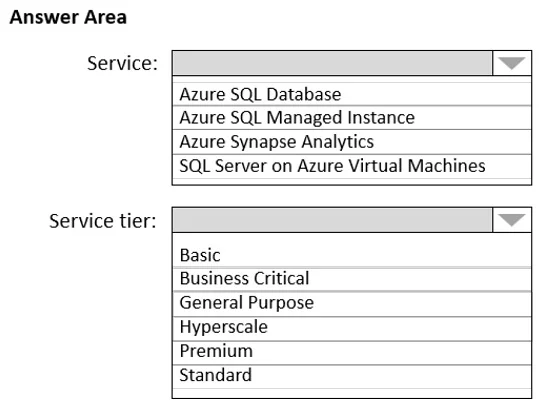Click blank row above Azure SQL Database

point(352,79)
